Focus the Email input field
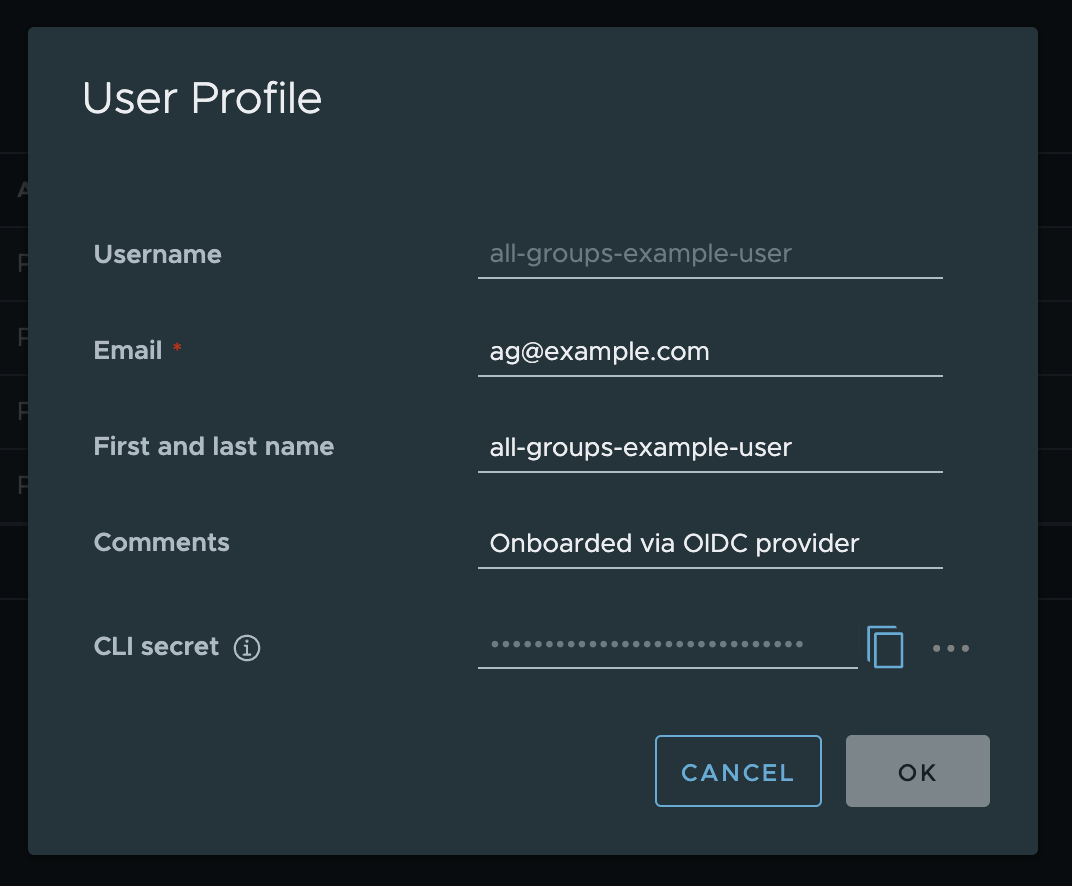This screenshot has width=1072, height=886. click(710, 352)
